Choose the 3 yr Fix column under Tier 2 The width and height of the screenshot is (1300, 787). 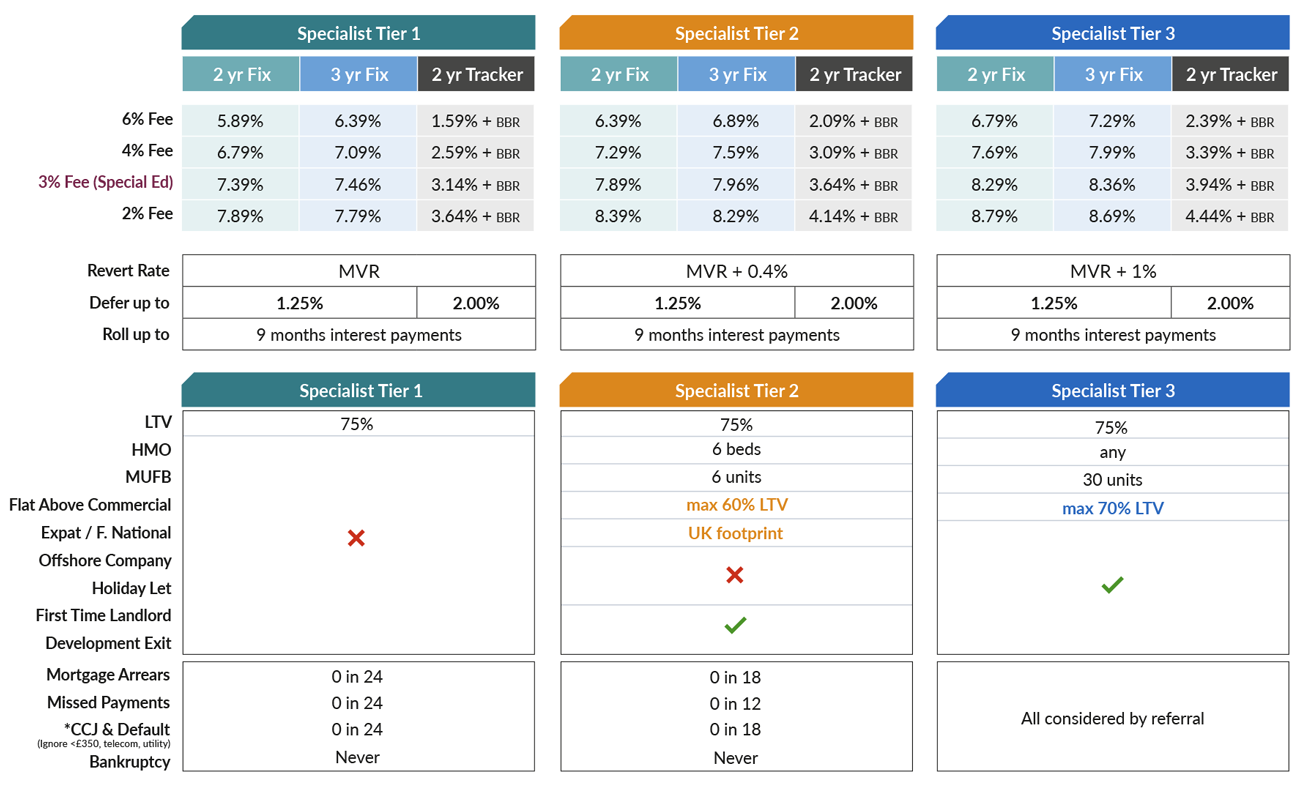pos(736,74)
